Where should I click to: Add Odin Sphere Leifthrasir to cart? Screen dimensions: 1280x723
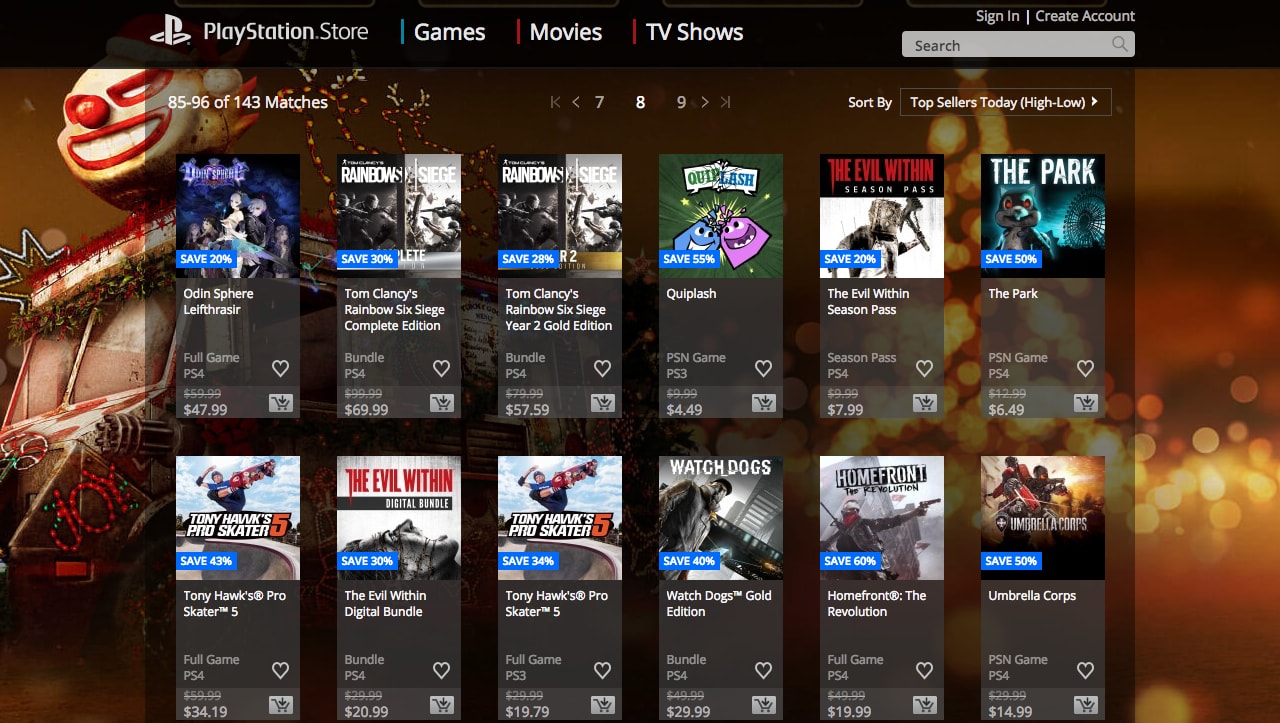point(281,403)
